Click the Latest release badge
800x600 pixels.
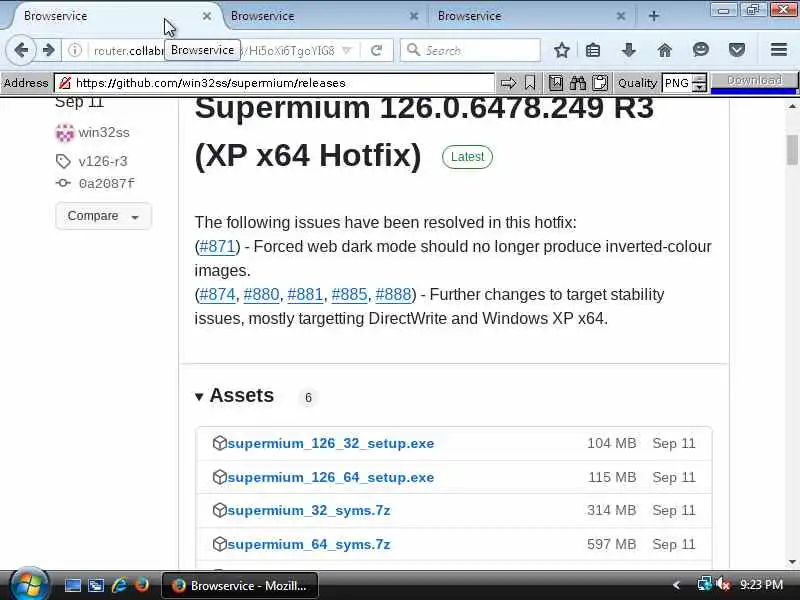coord(467,157)
